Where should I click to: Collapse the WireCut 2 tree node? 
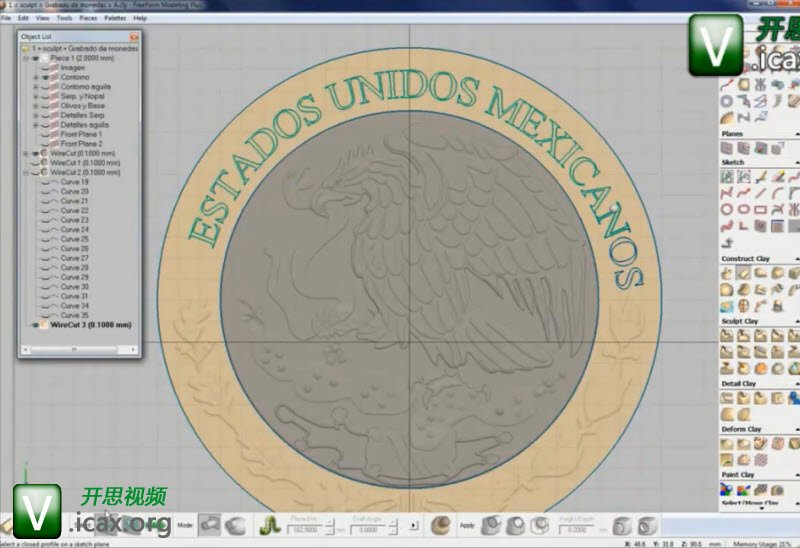point(26,173)
